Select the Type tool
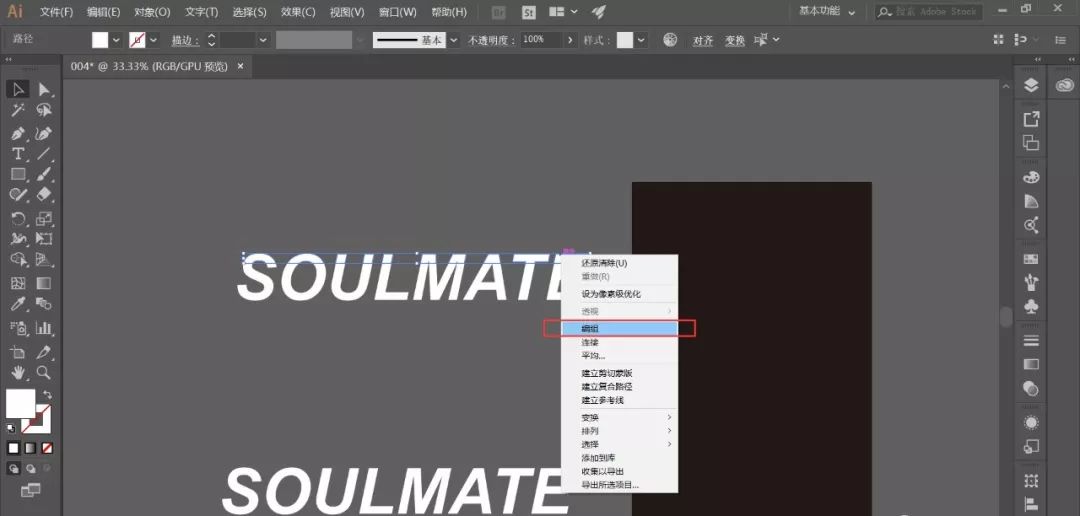This screenshot has height=516, width=1080. (18, 154)
